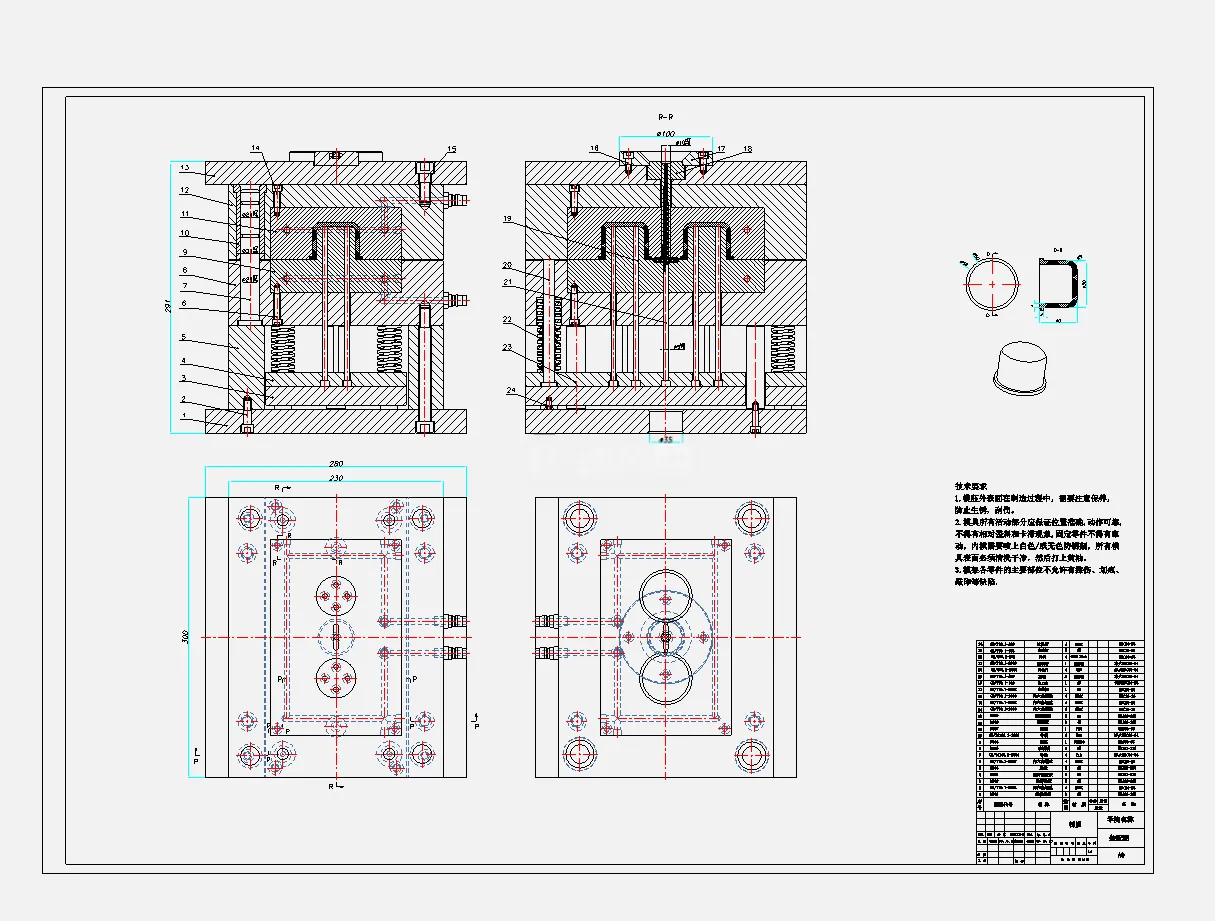Screen dimensions: 1215x921
Task: Click part balloon number 9
Action: tap(184, 252)
